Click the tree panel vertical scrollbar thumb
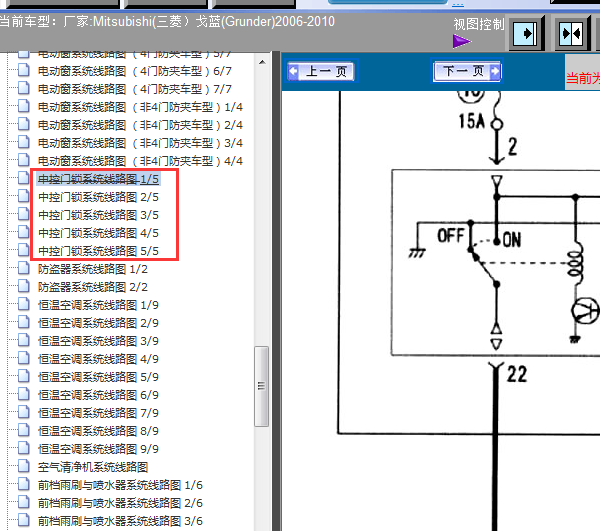600x531 pixels. click(x=262, y=385)
